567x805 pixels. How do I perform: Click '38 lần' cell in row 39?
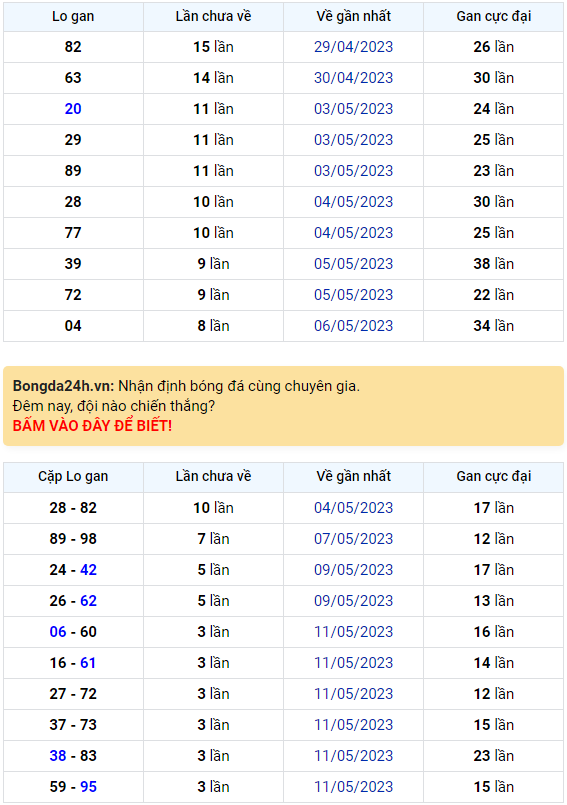point(494,263)
